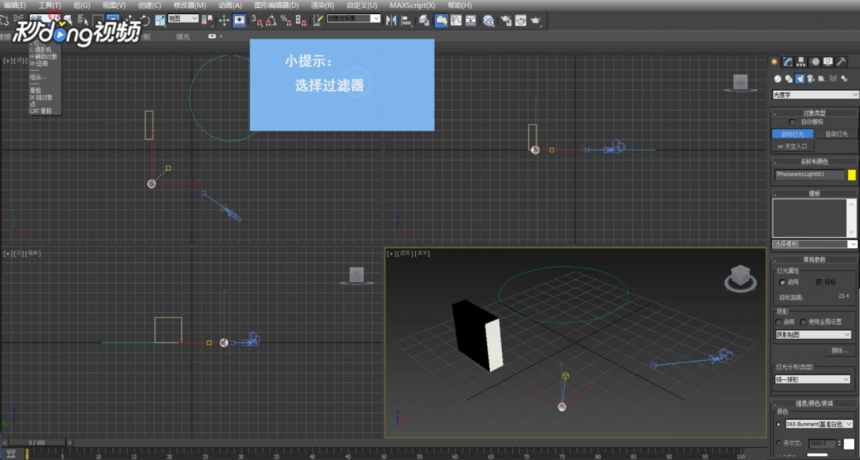Viewport: 860px width, 460px height.
Task: Click the Render teapot icon
Action: (x=535, y=20)
